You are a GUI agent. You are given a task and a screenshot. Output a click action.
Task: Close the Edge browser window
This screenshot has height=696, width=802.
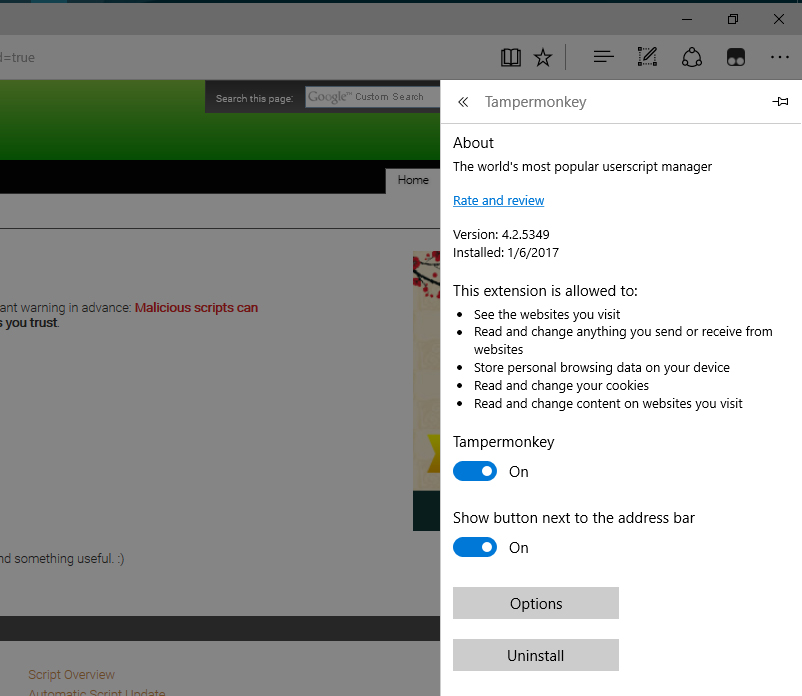(778, 19)
